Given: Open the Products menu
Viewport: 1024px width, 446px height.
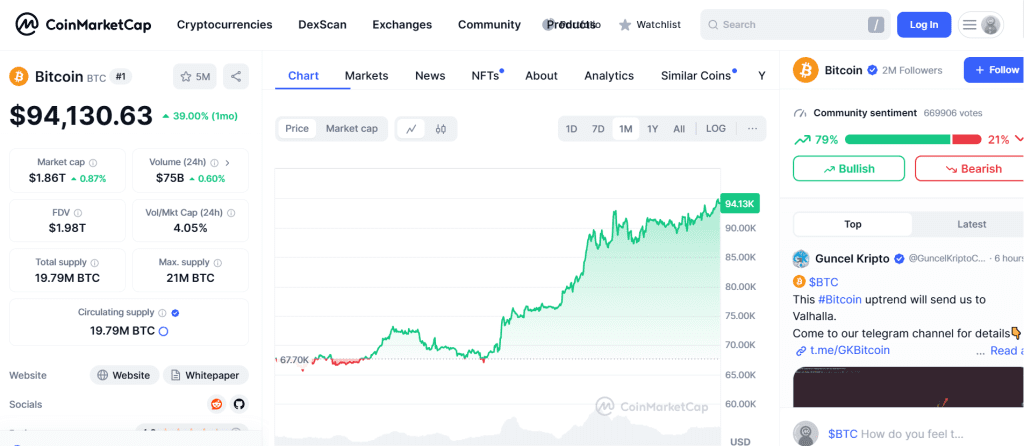Looking at the screenshot, I should [x=571, y=25].
